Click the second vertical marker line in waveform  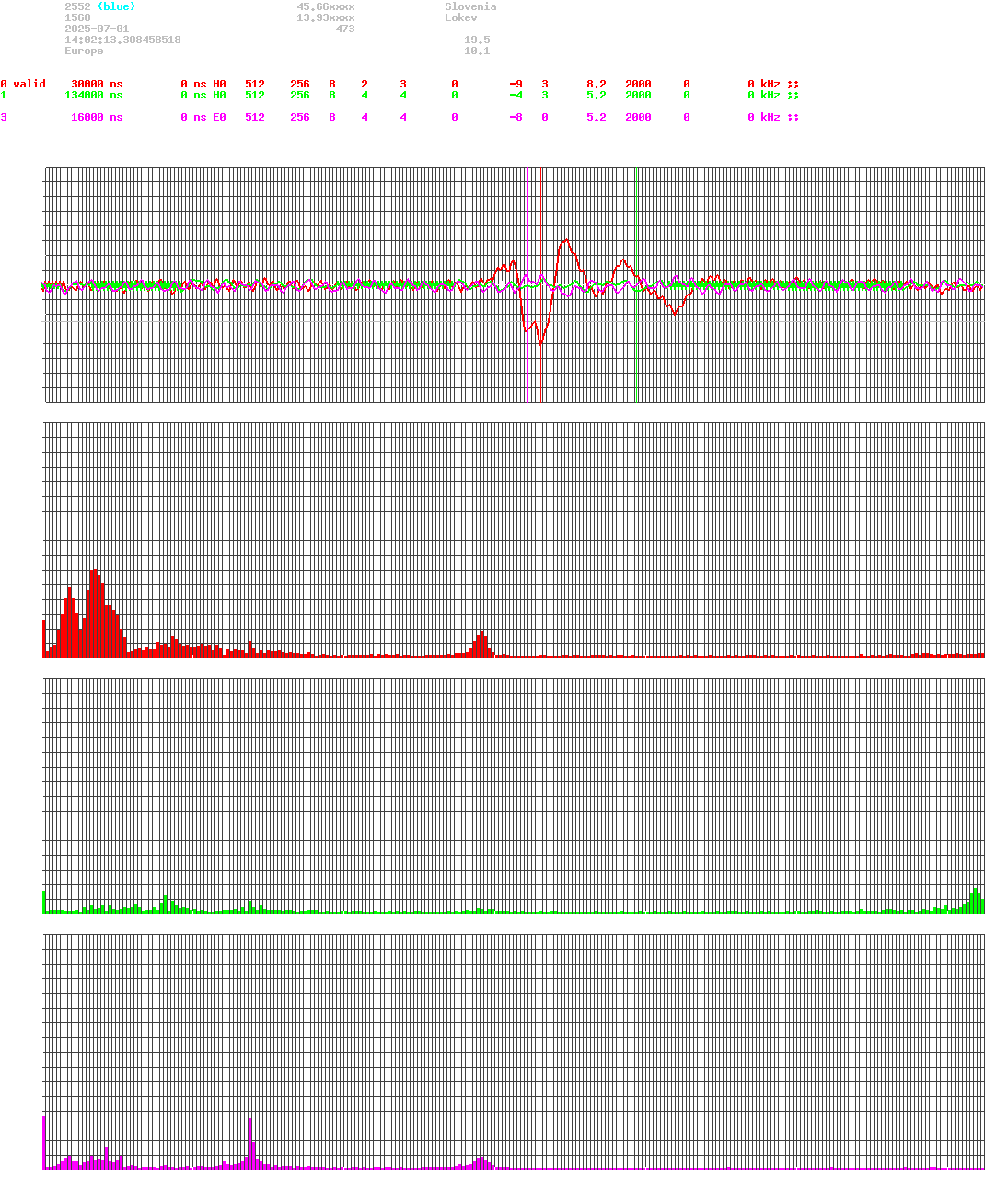(x=636, y=284)
